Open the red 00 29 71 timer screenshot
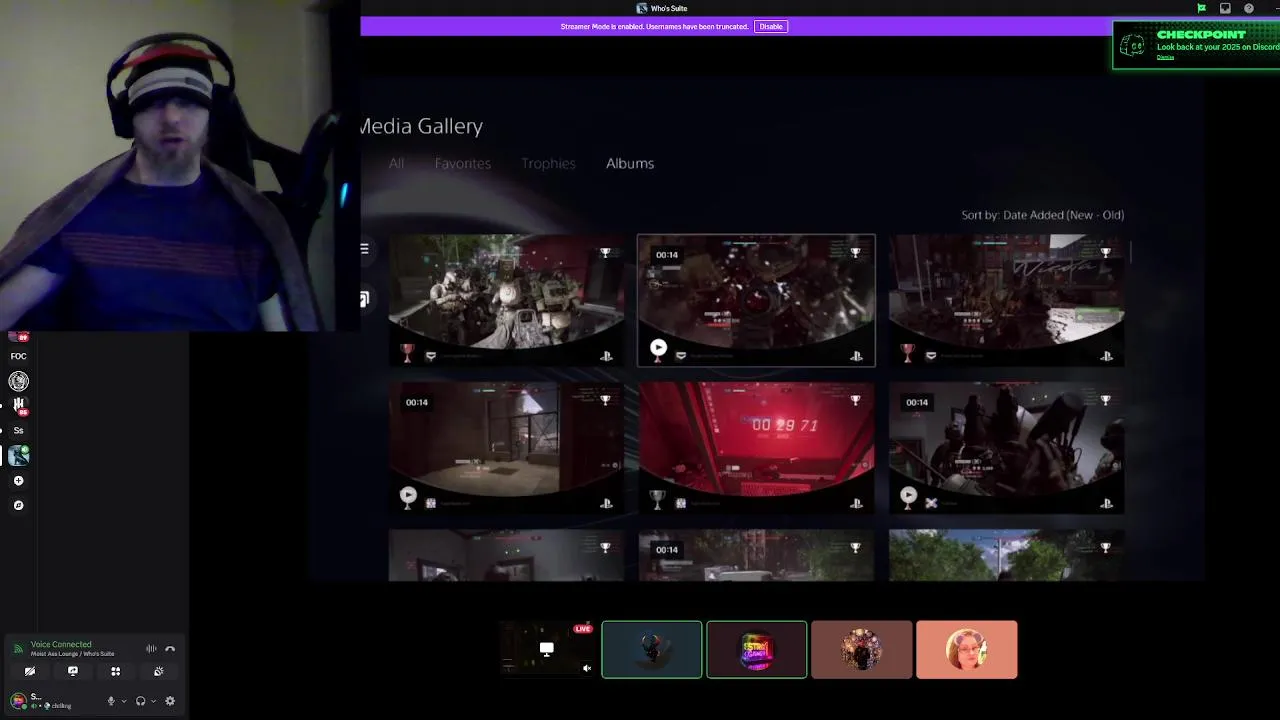Image resolution: width=1280 pixels, height=720 pixels. pos(757,447)
